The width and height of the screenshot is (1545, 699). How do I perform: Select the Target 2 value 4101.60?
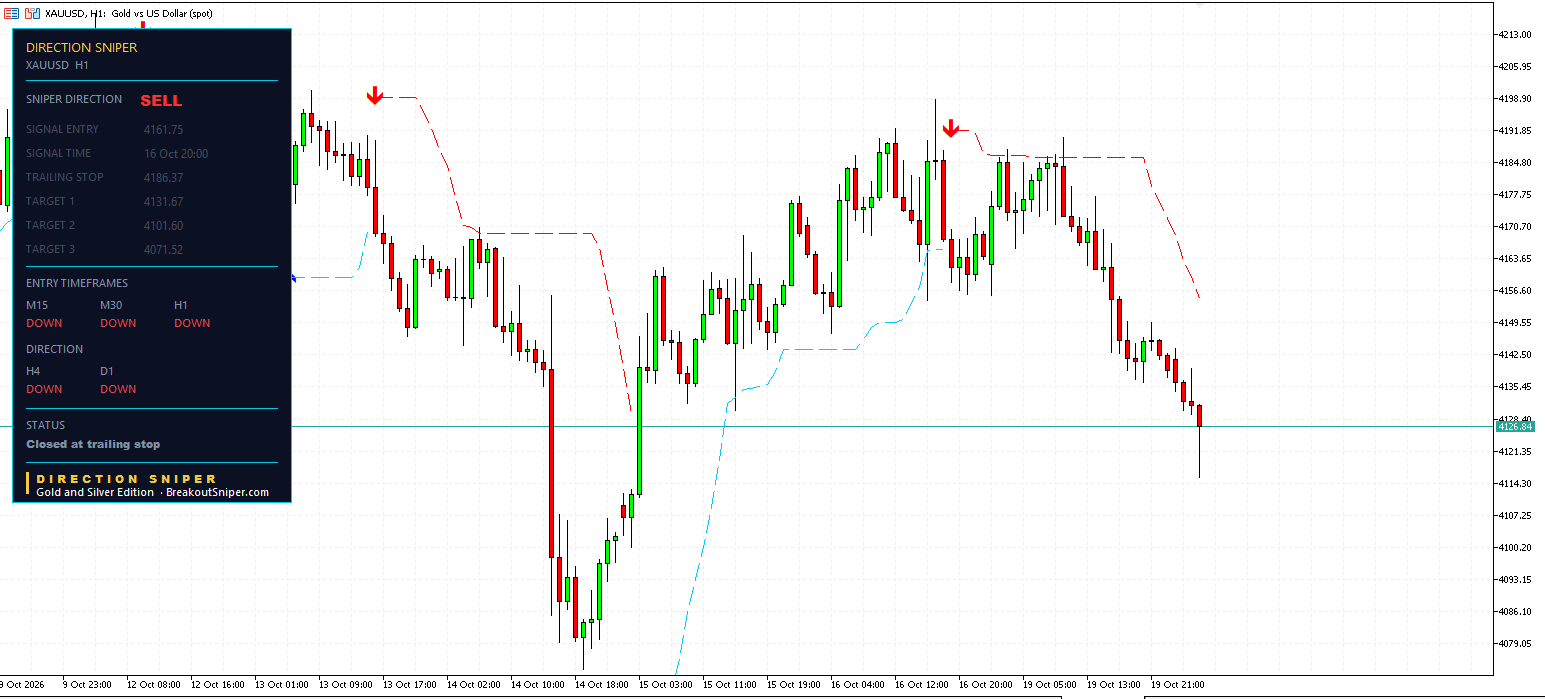click(x=164, y=226)
